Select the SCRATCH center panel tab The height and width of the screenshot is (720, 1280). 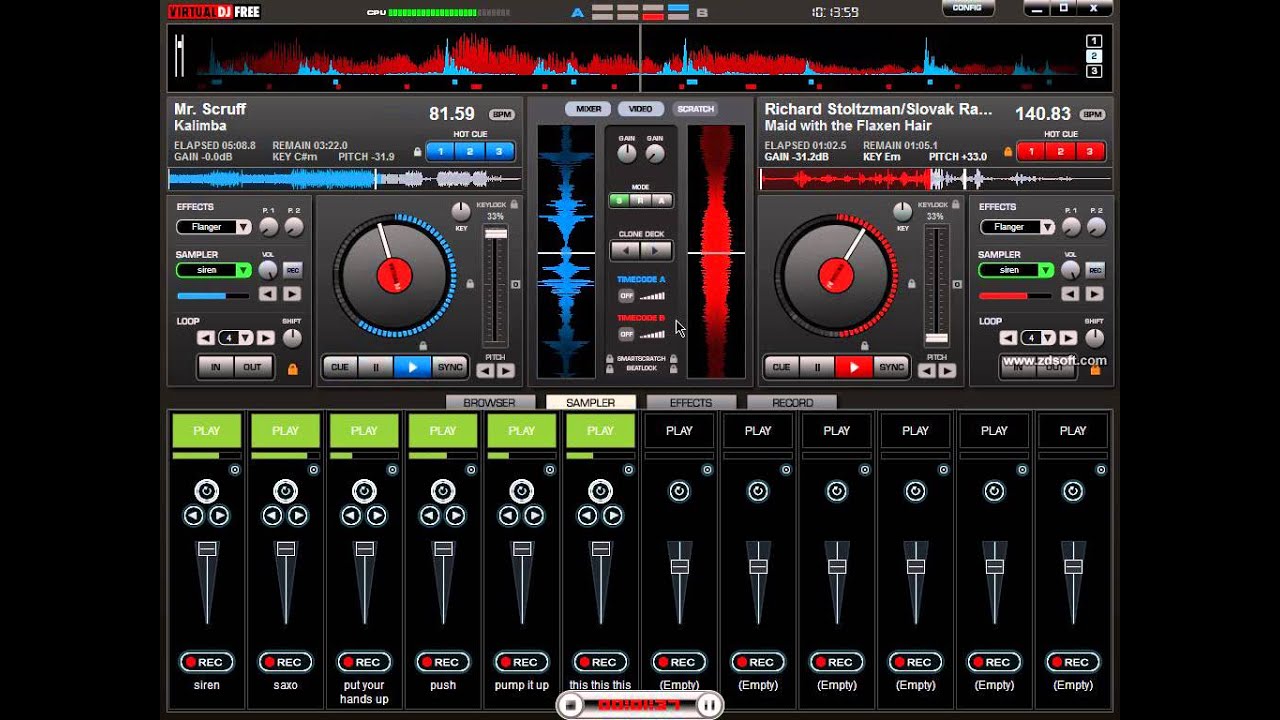click(x=695, y=109)
